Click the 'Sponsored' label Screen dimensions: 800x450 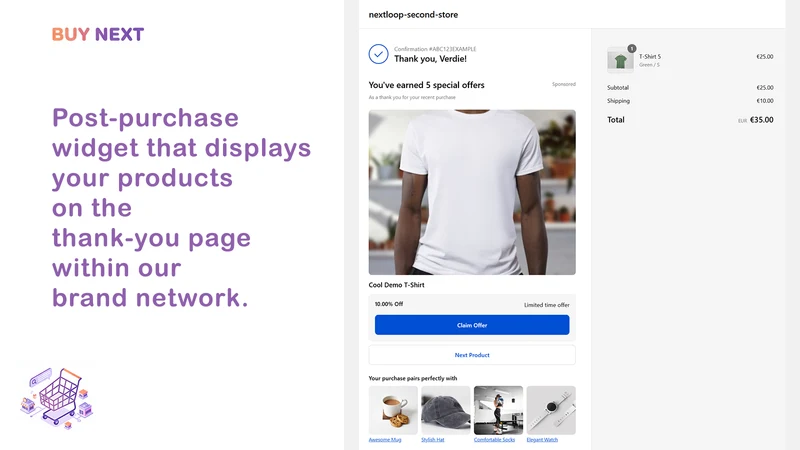564,84
